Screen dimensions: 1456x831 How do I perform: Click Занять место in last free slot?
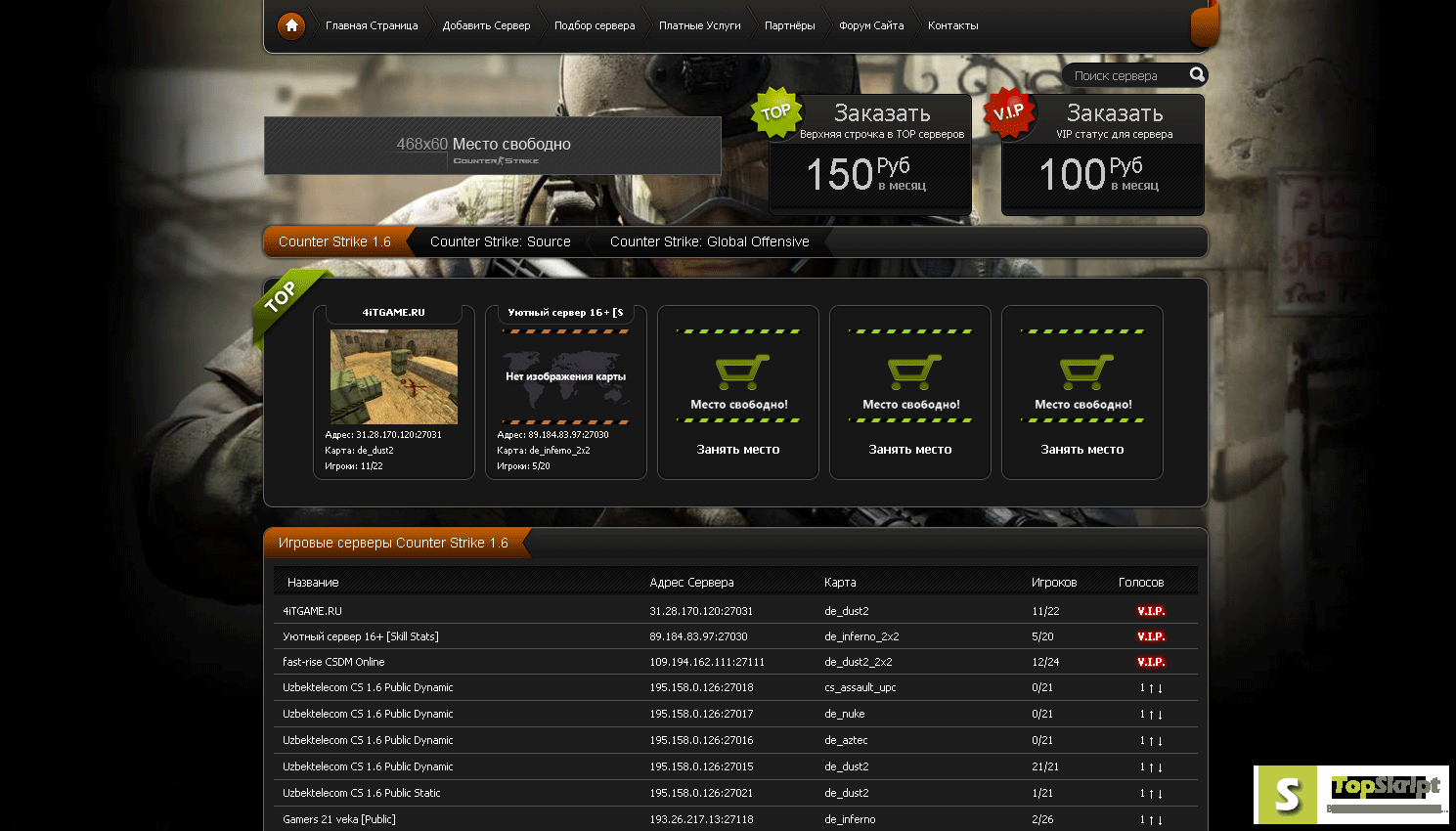click(x=1082, y=450)
